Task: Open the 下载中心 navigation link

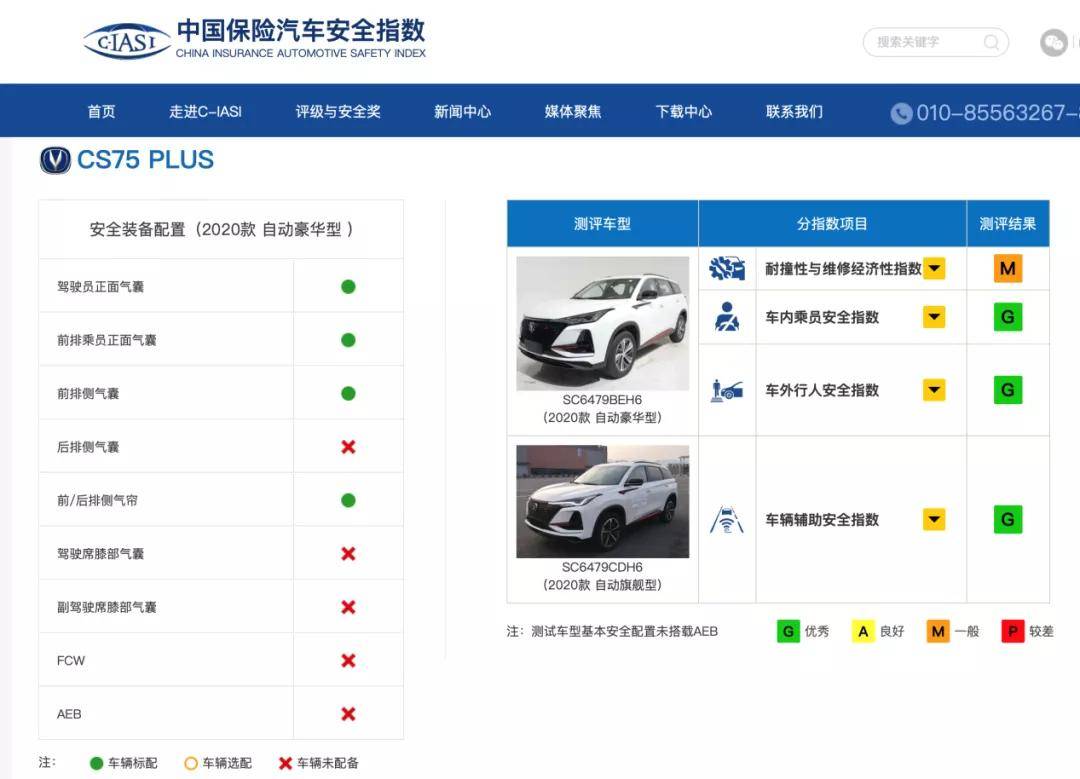Action: (x=684, y=112)
